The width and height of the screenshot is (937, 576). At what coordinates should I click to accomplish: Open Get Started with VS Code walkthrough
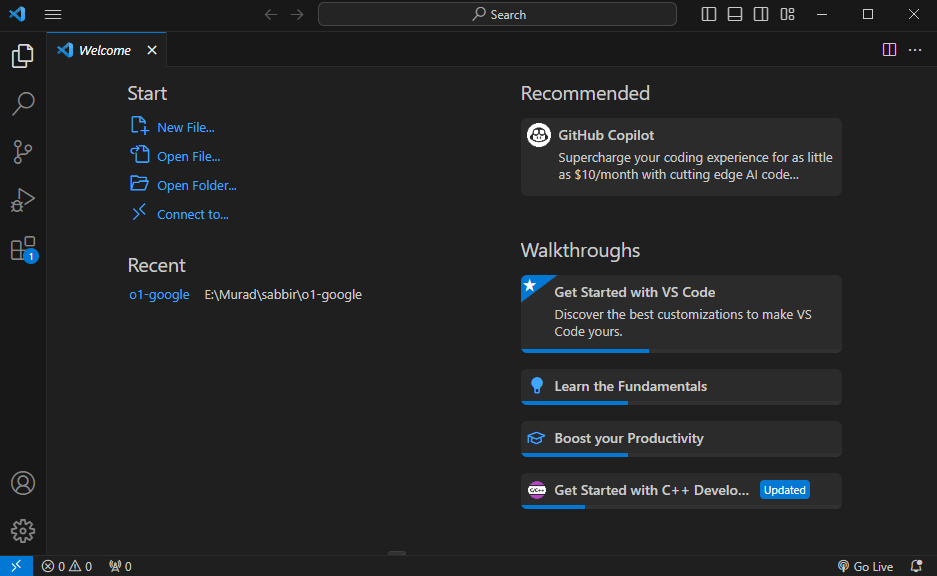click(681, 314)
